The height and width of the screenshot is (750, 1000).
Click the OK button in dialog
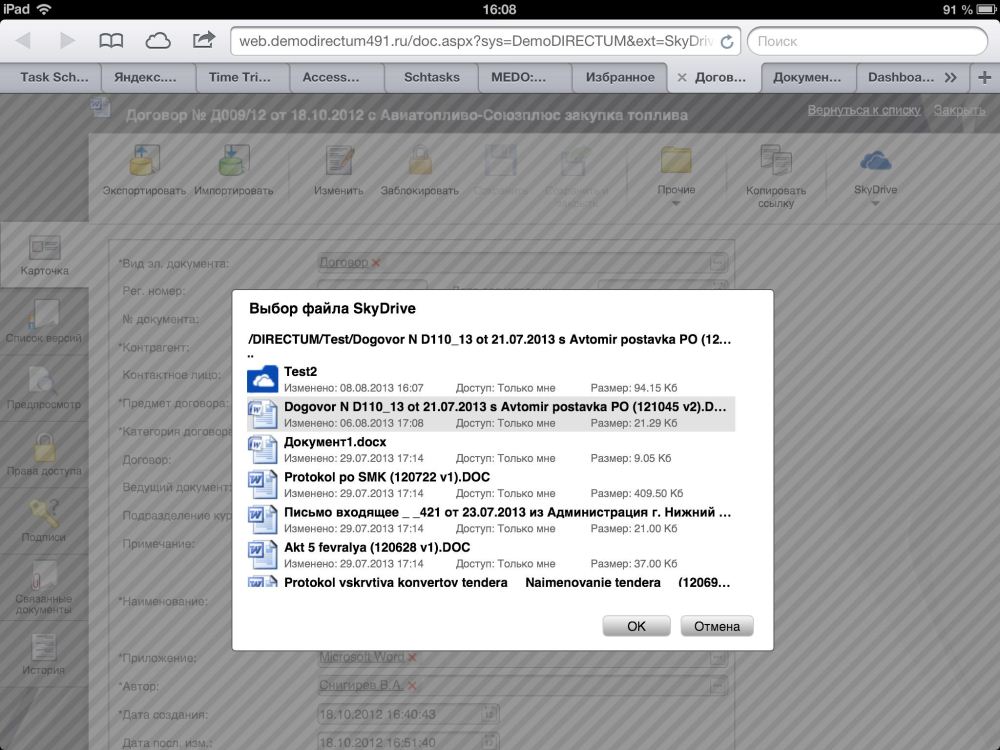(636, 626)
